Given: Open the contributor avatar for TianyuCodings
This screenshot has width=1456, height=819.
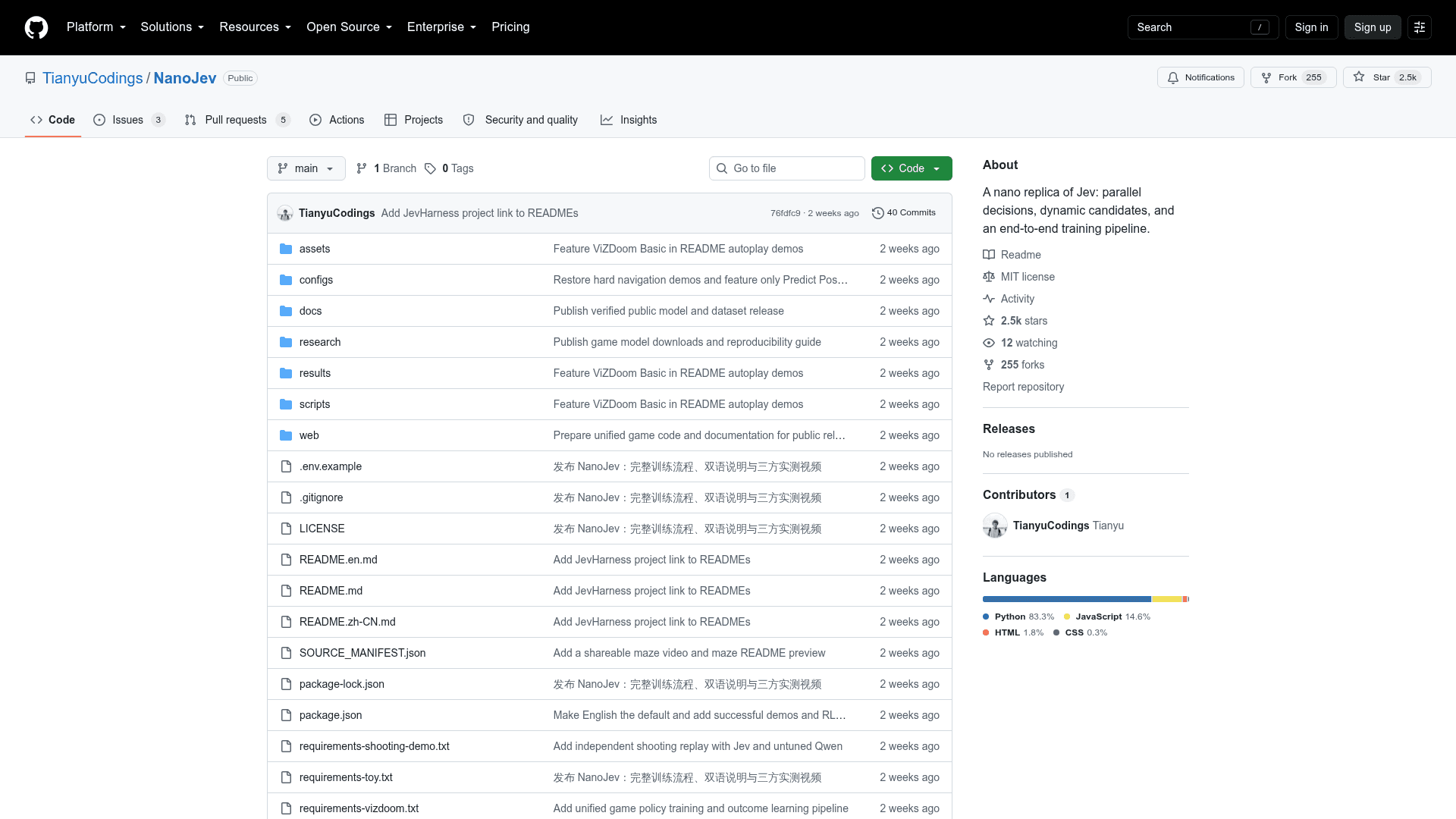Looking at the screenshot, I should [995, 526].
